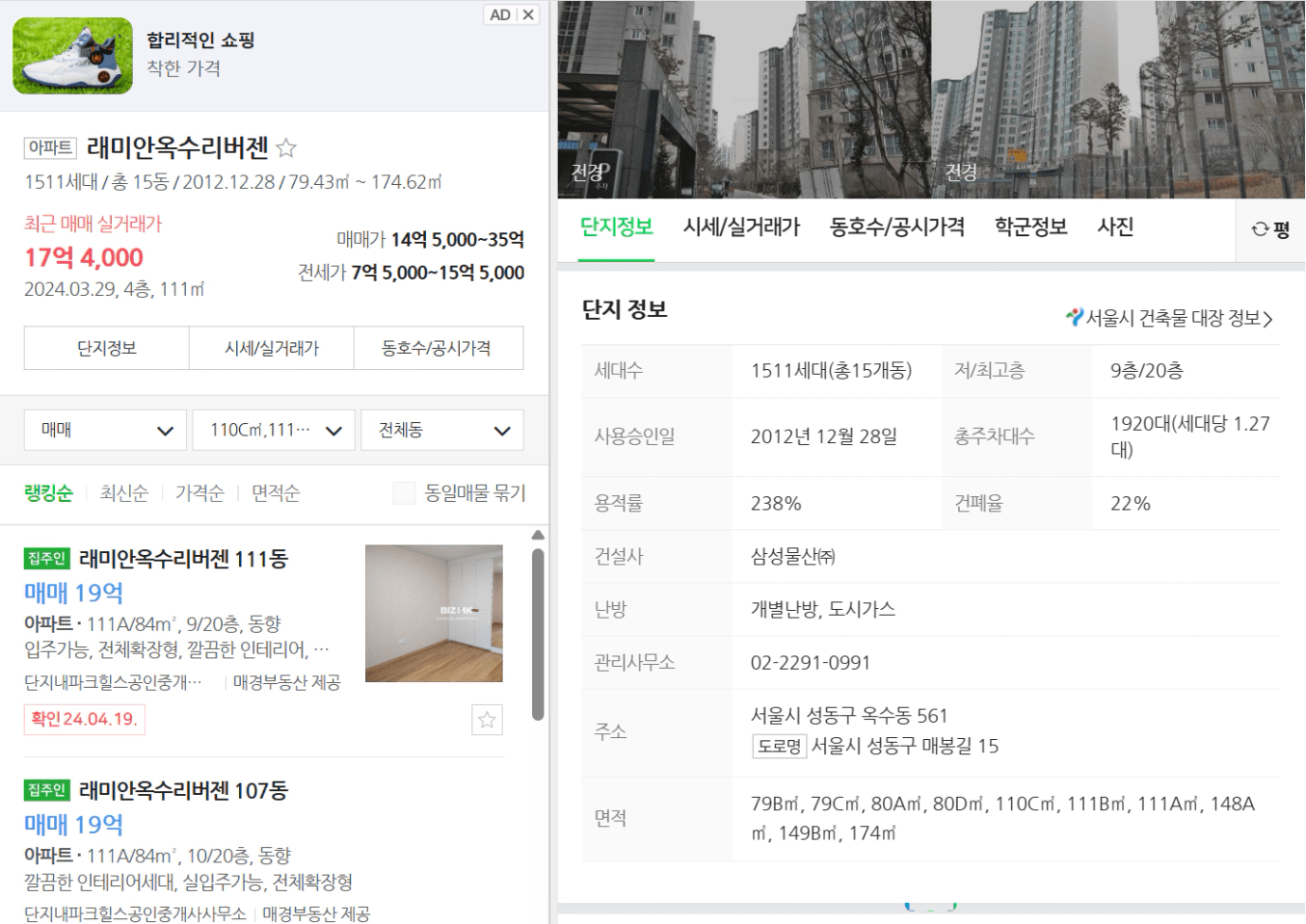Click the 매매 19억 price on 111동 listing

(x=73, y=593)
